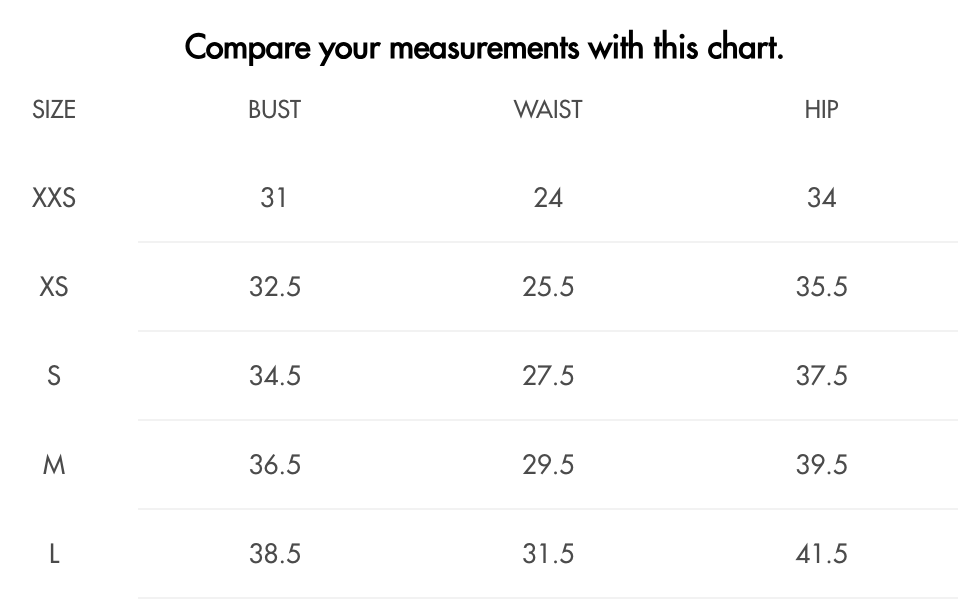Click the S waist value 27.5
The image size is (960, 604).
click(548, 376)
